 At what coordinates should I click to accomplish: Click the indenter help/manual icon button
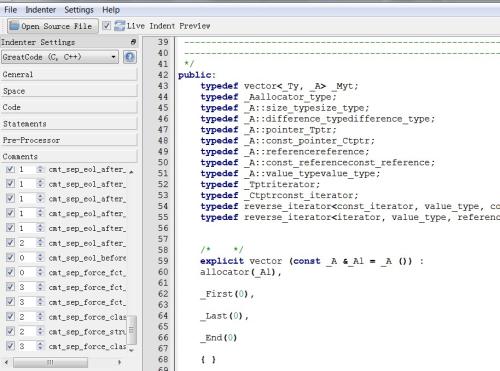click(130, 57)
